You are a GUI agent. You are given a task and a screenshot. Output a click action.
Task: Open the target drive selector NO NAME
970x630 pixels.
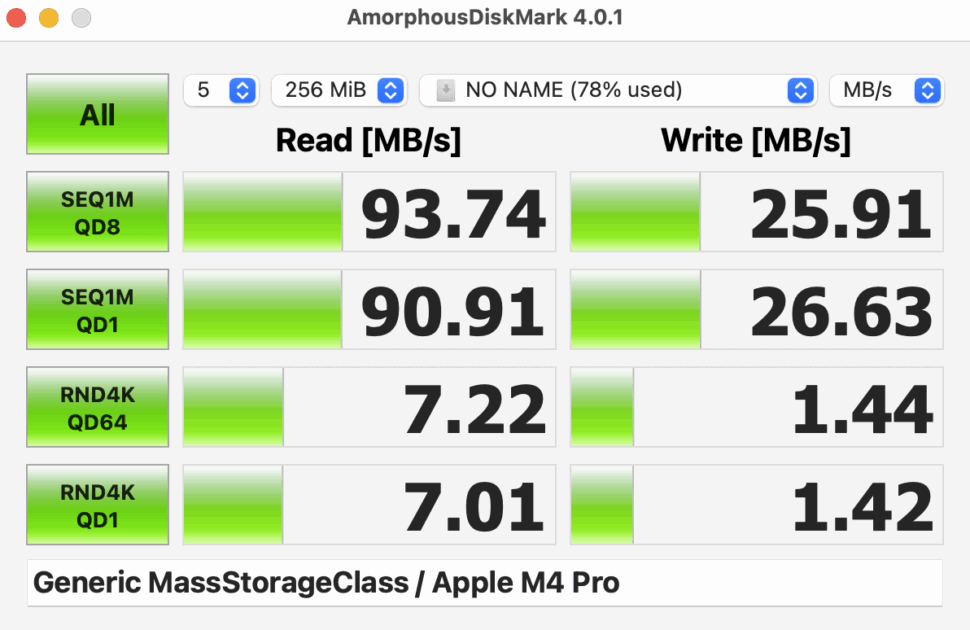(x=620, y=90)
